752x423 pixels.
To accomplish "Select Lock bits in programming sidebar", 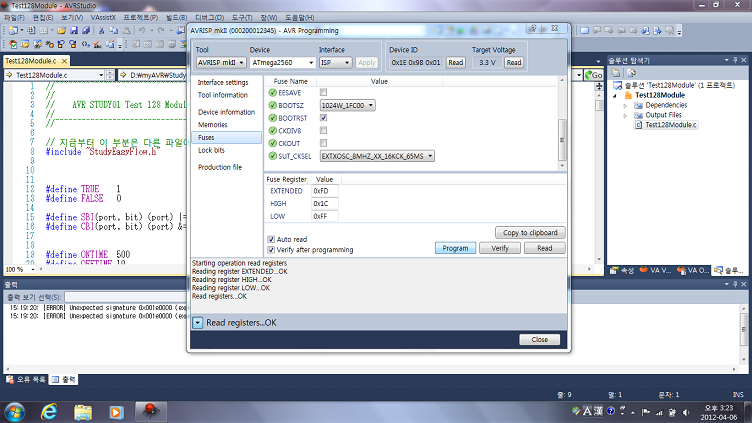I will (212, 150).
